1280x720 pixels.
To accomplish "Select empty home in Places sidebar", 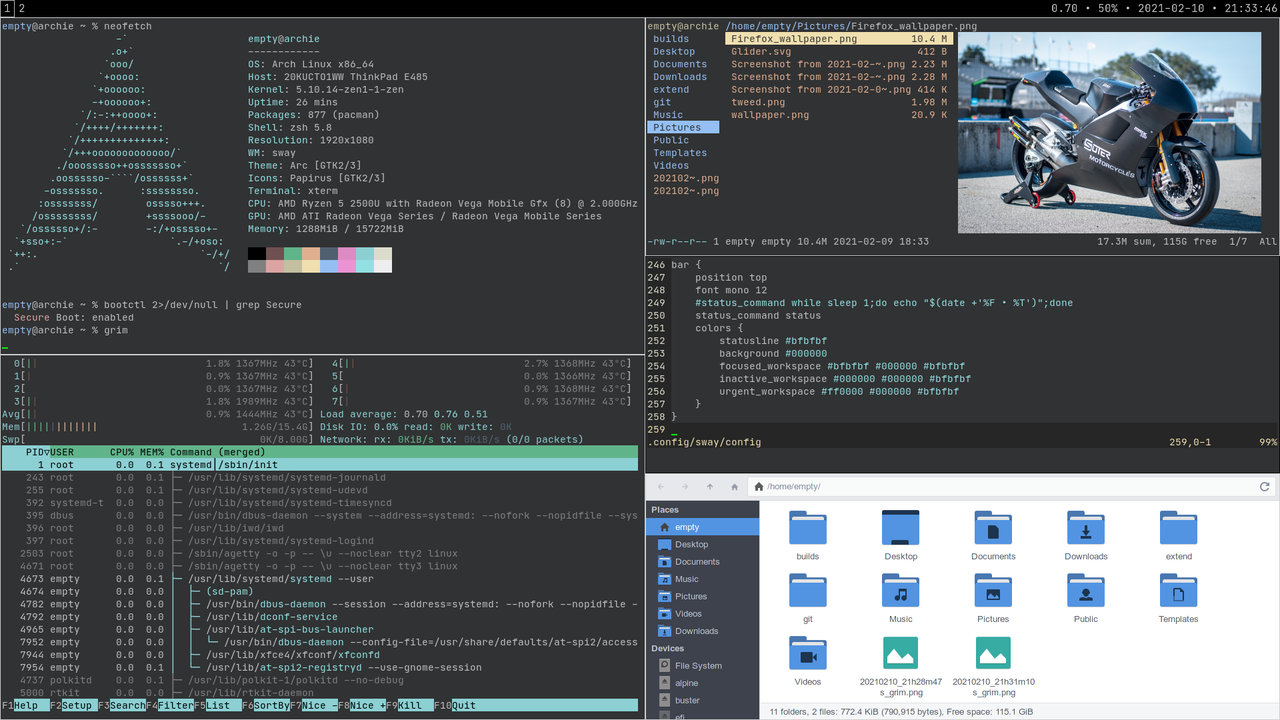I will pos(702,527).
